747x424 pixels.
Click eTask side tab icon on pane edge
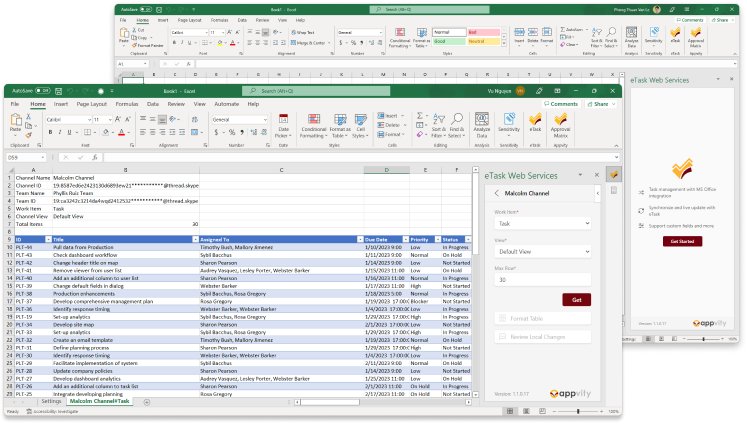coord(614,175)
